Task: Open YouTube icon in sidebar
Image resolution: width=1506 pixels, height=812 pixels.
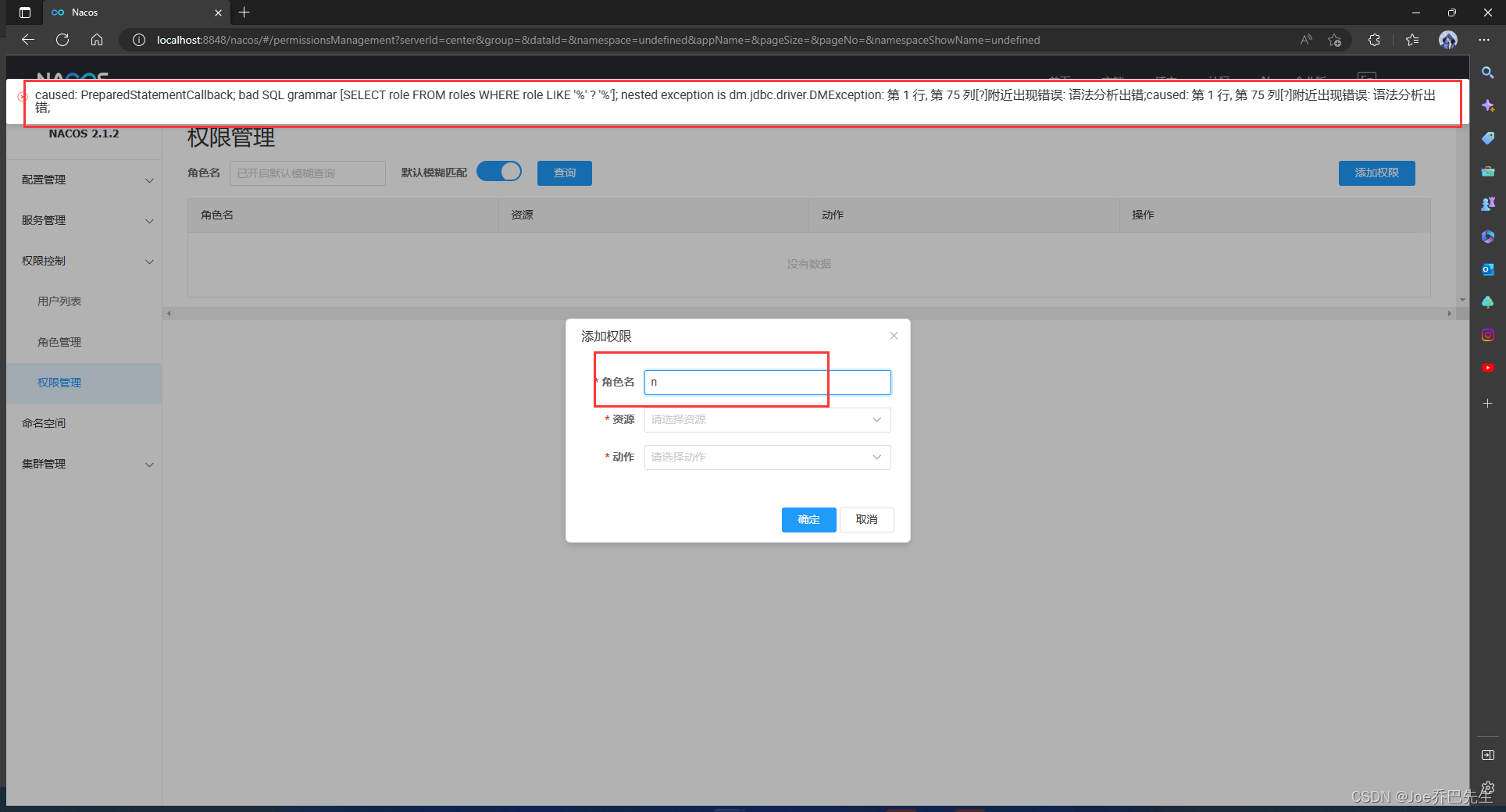Action: coord(1488,368)
